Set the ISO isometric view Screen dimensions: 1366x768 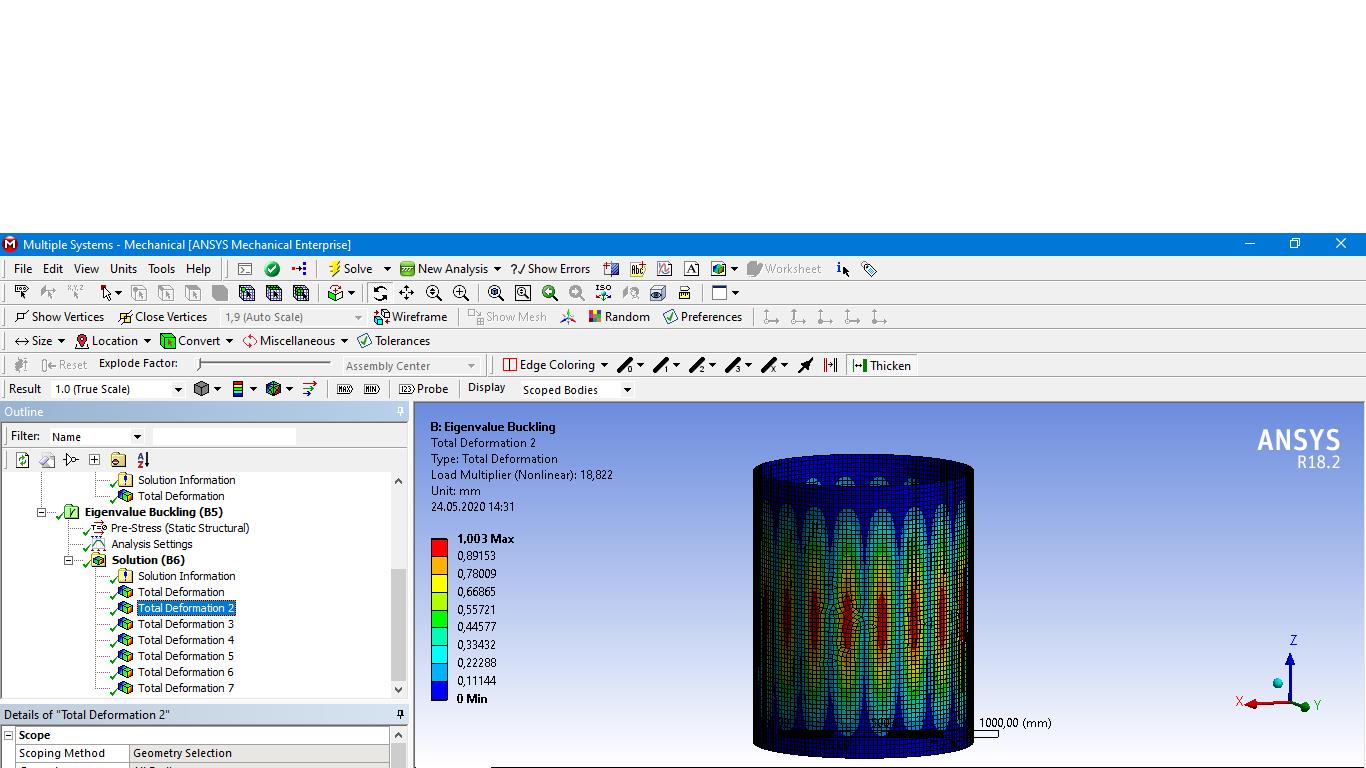tap(603, 293)
